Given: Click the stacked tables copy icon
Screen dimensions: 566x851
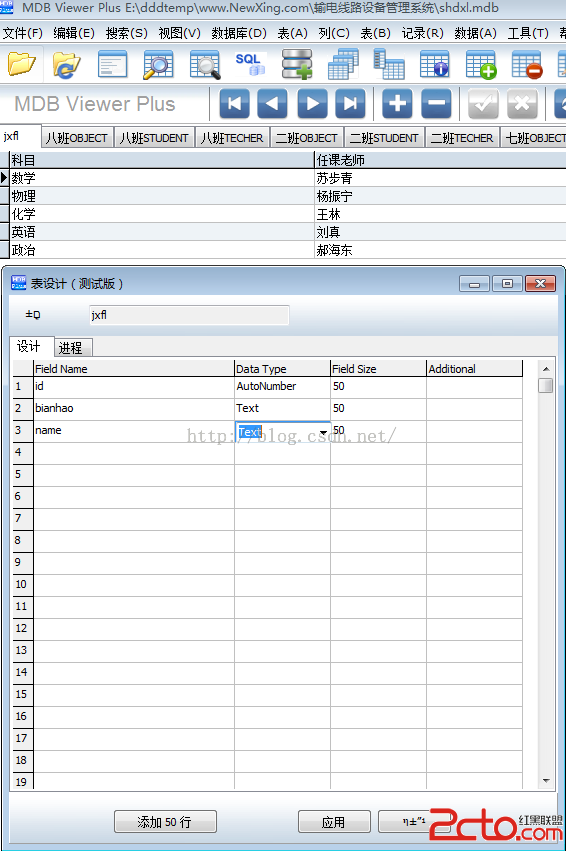Looking at the screenshot, I should click(x=343, y=64).
